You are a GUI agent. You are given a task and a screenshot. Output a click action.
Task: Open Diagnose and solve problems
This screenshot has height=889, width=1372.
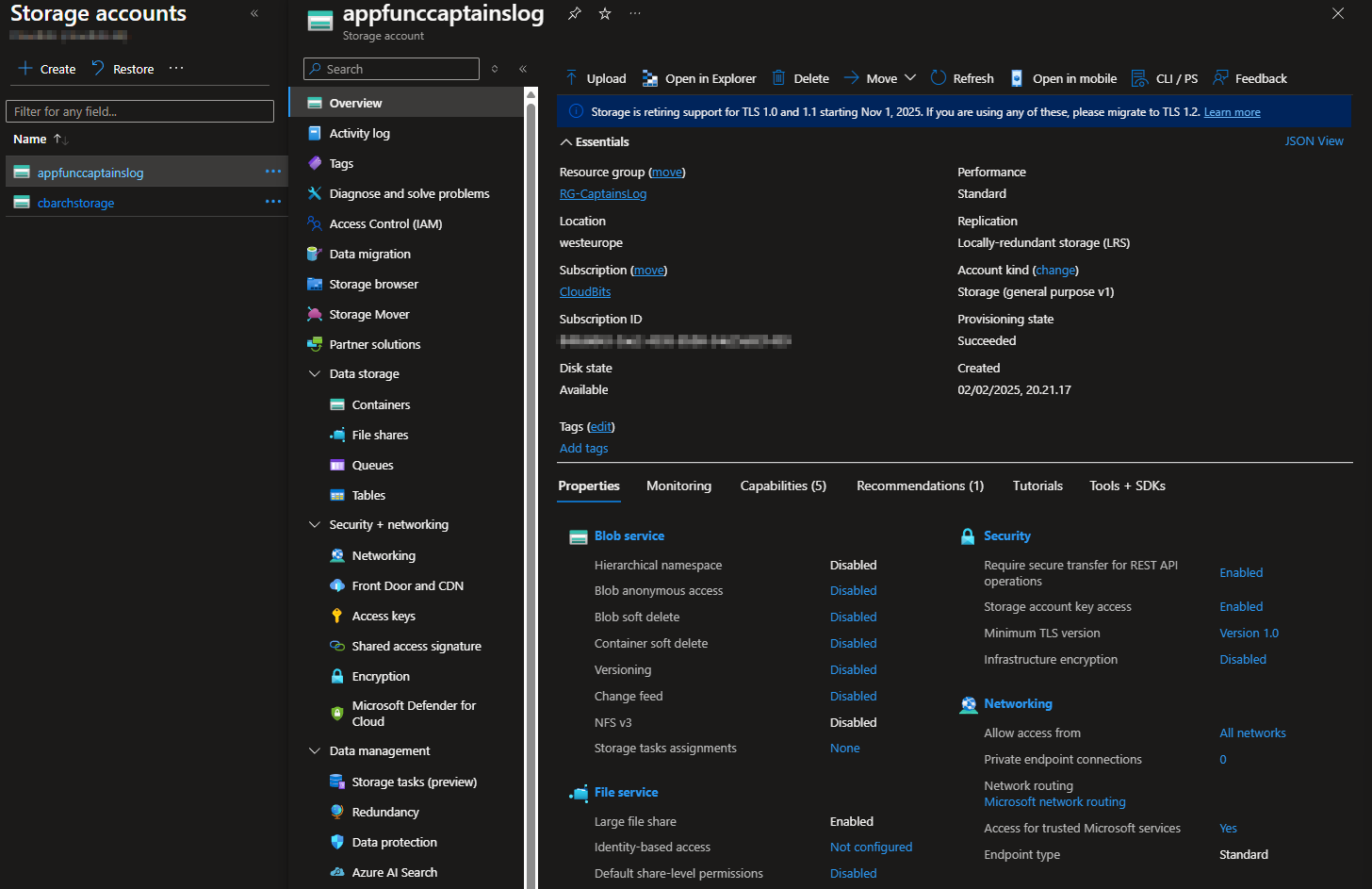407,193
